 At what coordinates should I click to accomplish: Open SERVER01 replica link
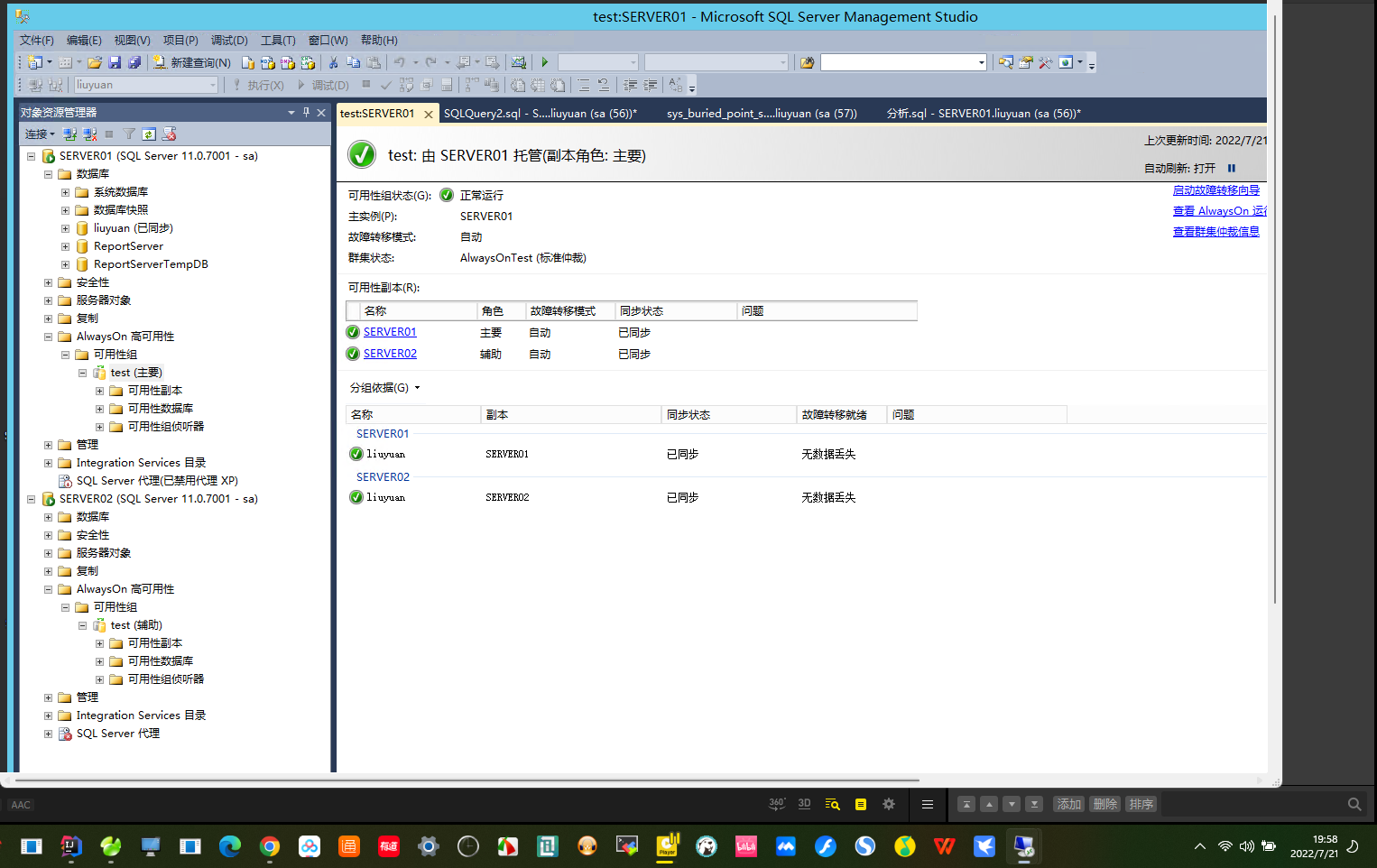tap(390, 332)
